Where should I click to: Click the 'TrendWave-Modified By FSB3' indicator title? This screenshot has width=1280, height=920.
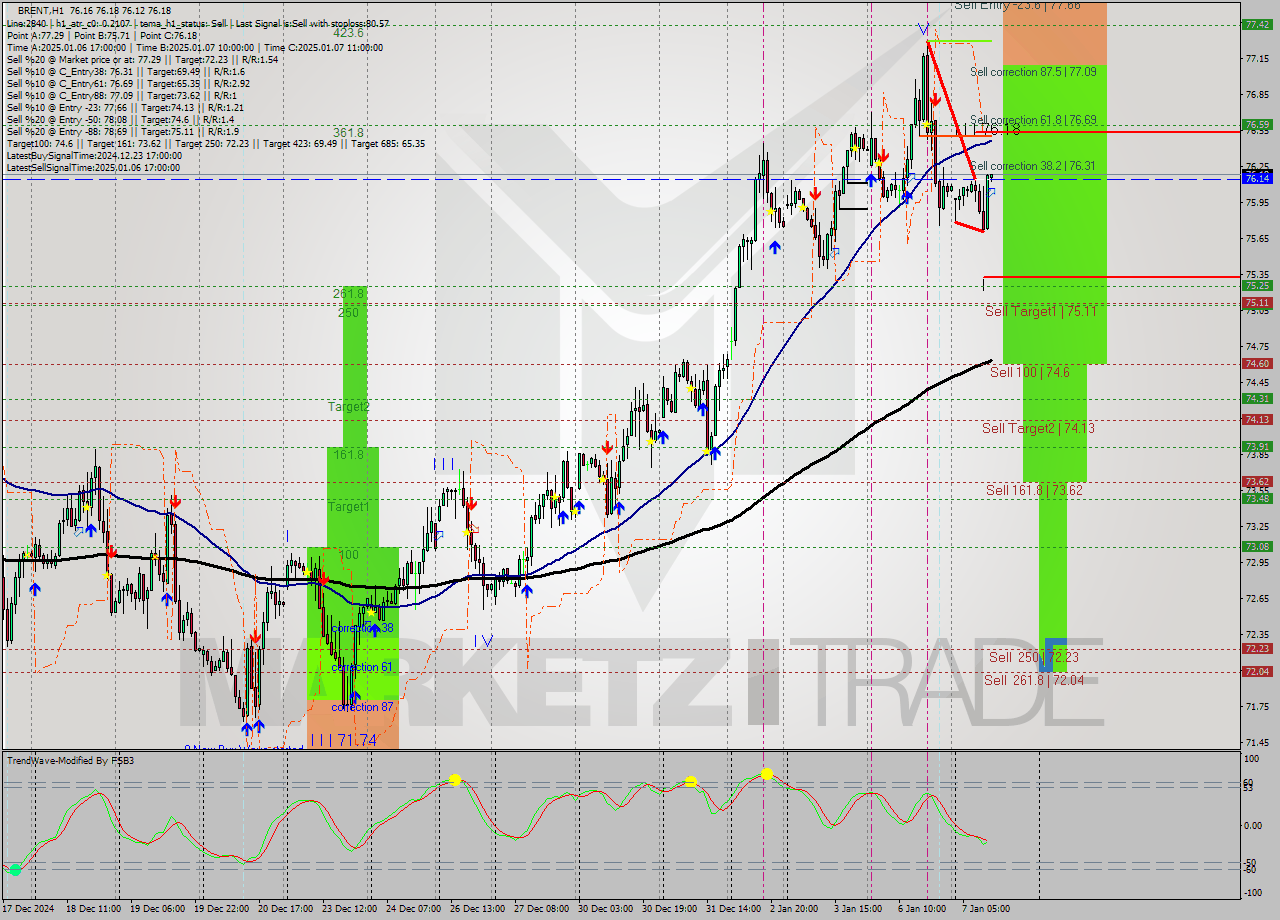pos(71,761)
